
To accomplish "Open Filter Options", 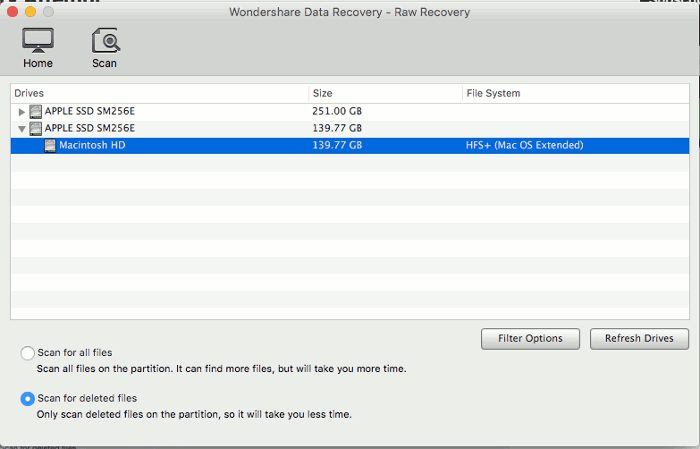I will (530, 339).
